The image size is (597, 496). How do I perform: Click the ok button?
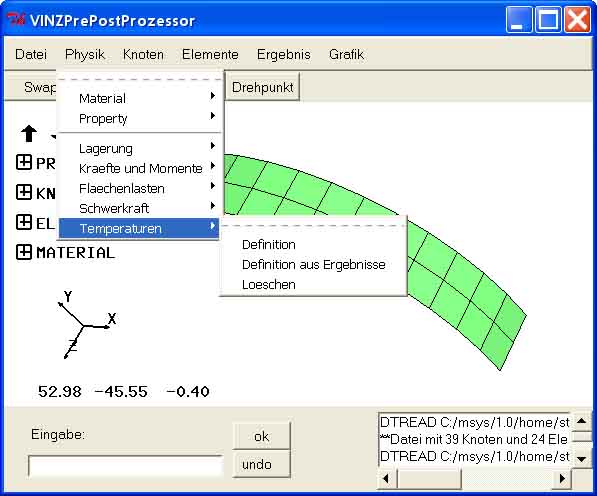pyautogui.click(x=262, y=436)
